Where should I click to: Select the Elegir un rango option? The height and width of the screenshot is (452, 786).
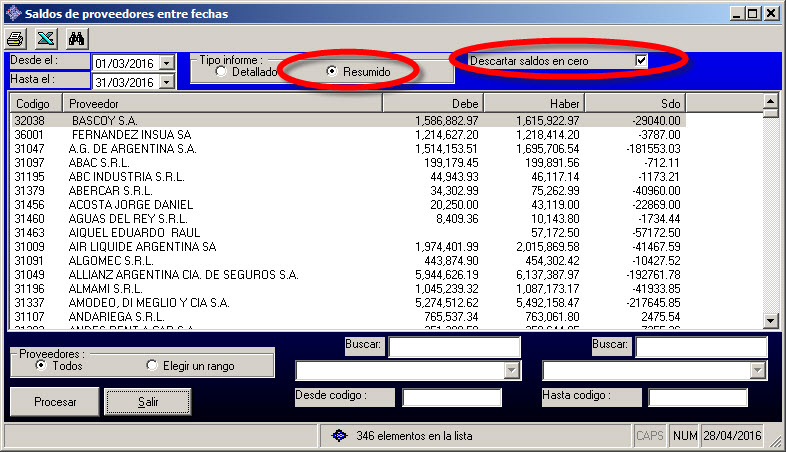point(153,366)
